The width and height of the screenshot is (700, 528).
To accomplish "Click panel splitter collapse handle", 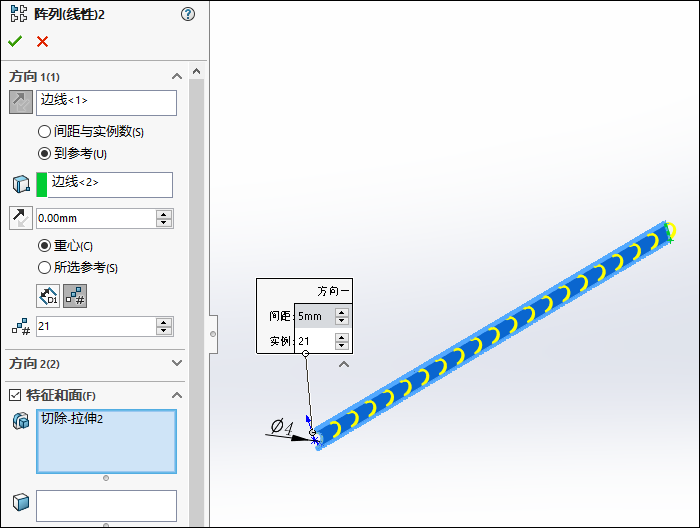I will click(213, 334).
